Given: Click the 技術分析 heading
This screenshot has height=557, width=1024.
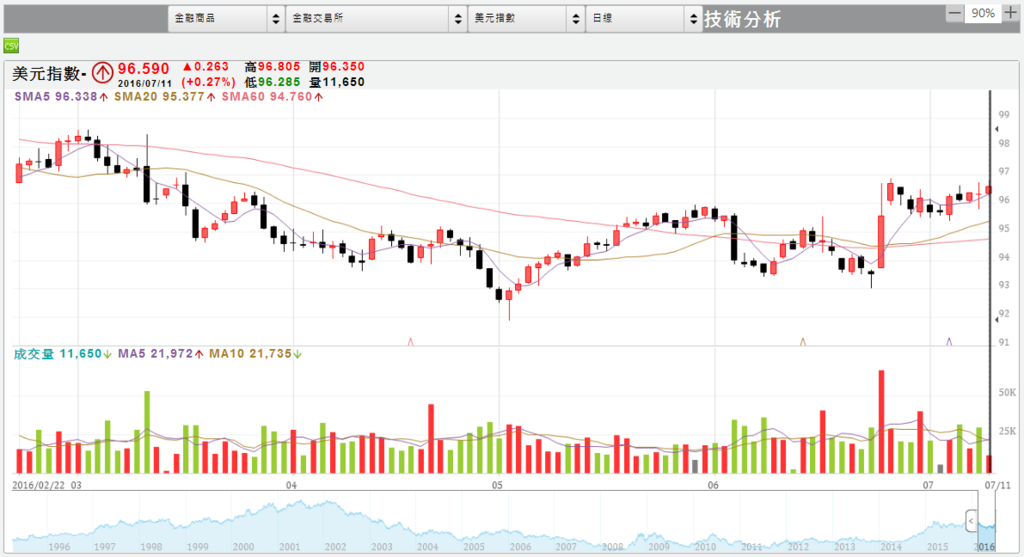Looking at the screenshot, I should click(743, 20).
